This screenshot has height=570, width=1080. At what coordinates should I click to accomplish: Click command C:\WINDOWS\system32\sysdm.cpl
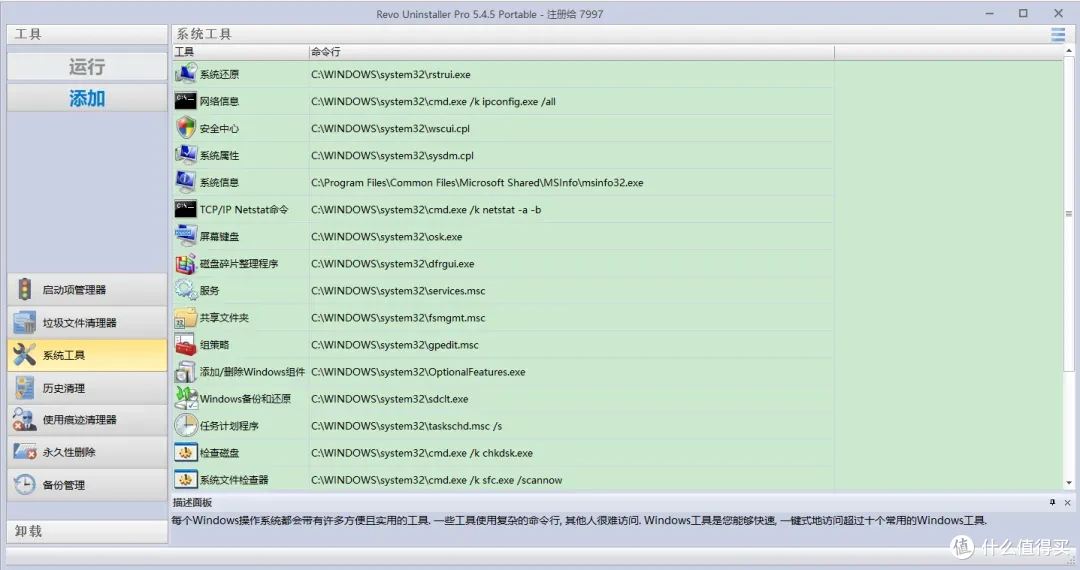[392, 156]
